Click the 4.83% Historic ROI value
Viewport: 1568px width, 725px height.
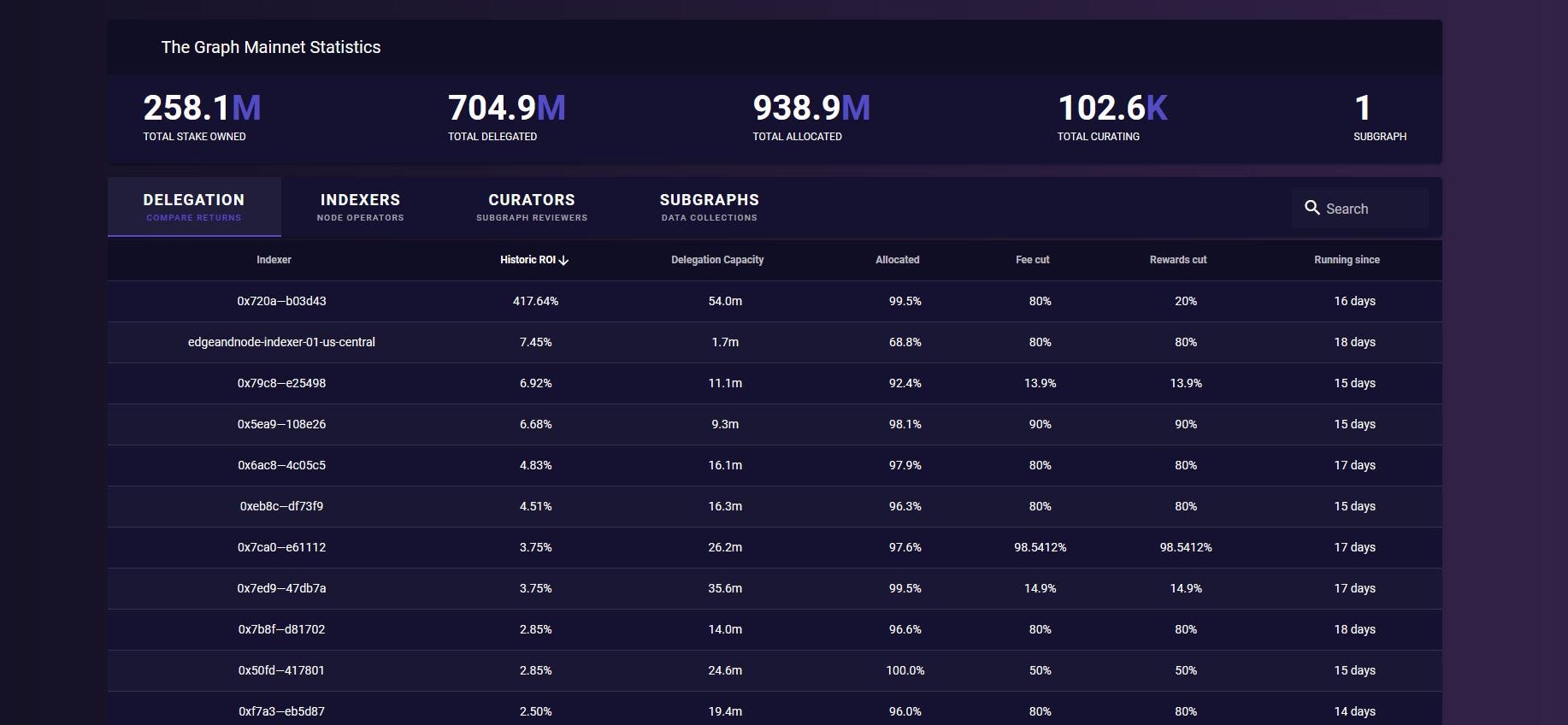click(535, 465)
